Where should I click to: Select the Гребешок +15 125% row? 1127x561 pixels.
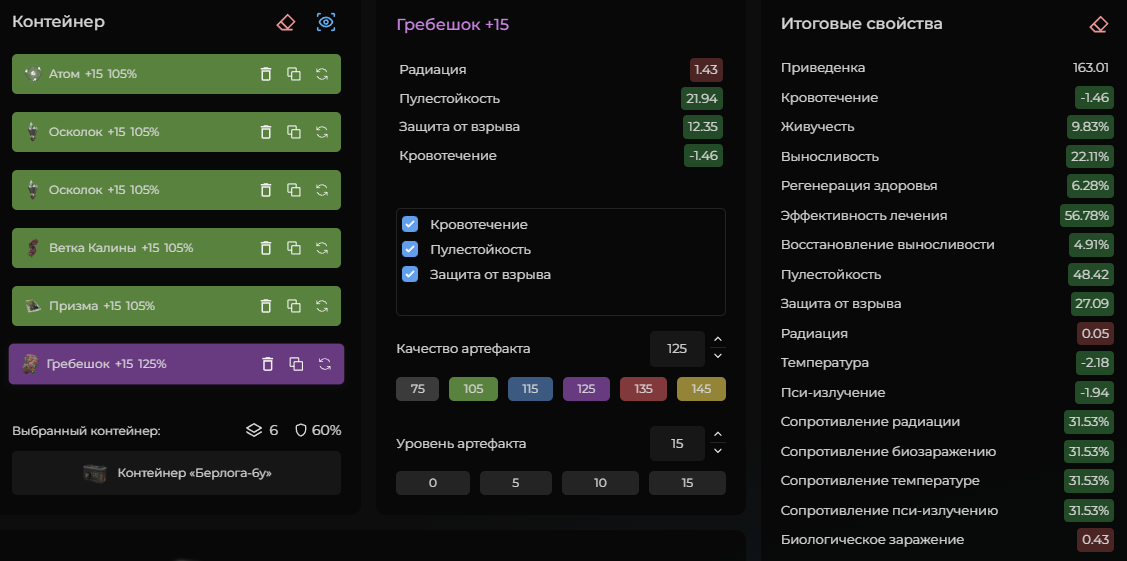[x=130, y=364]
